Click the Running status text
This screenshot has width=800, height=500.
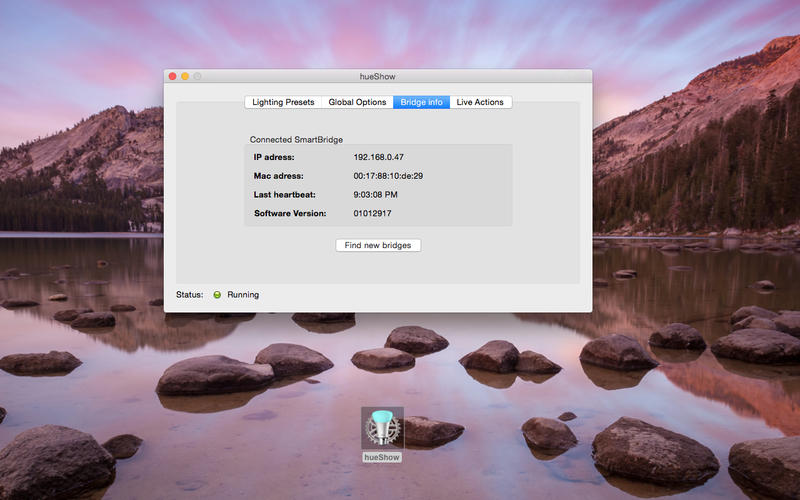pyautogui.click(x=243, y=295)
